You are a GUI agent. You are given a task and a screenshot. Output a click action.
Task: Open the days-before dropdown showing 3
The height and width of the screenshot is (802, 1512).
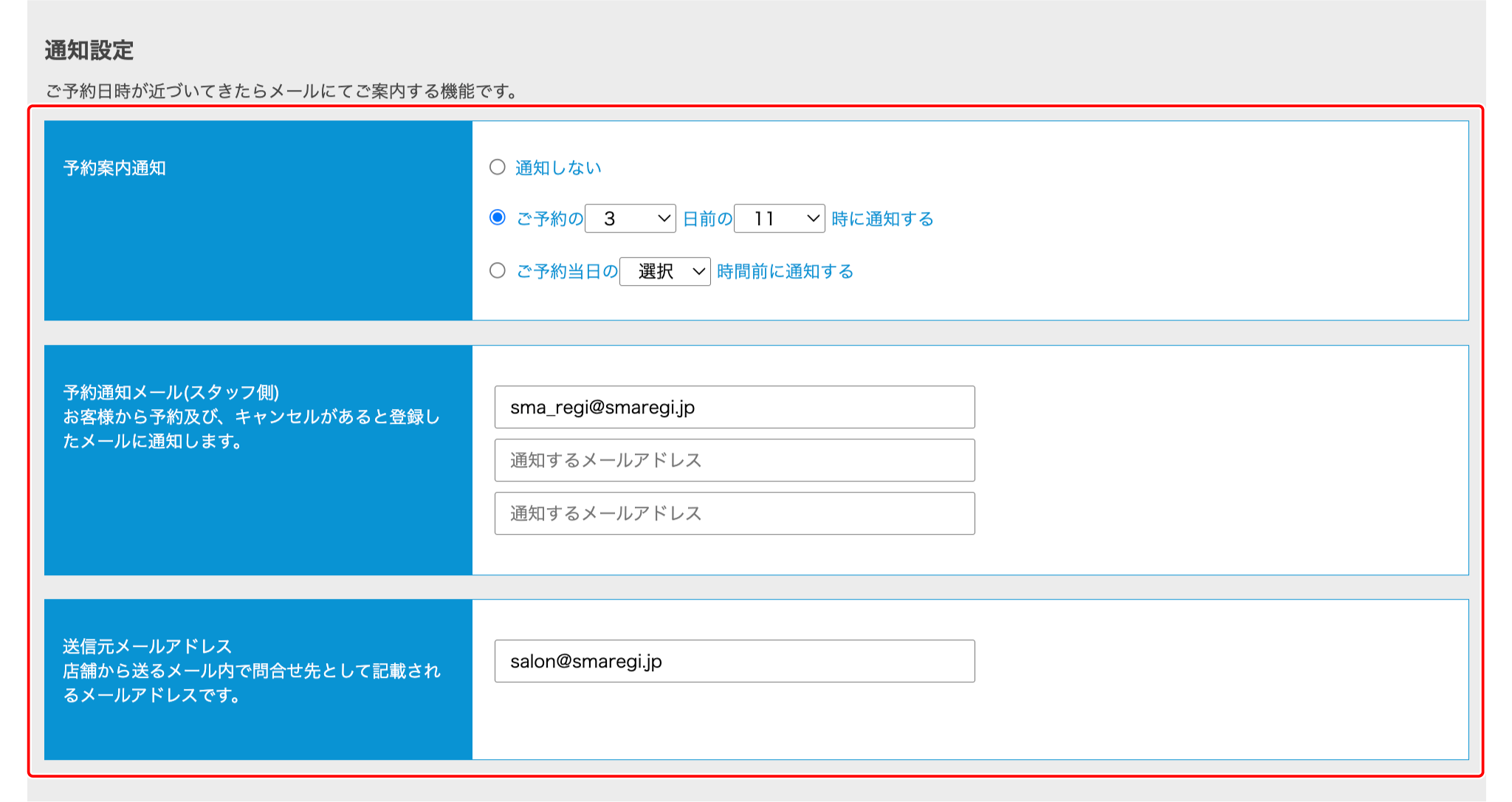point(630,218)
